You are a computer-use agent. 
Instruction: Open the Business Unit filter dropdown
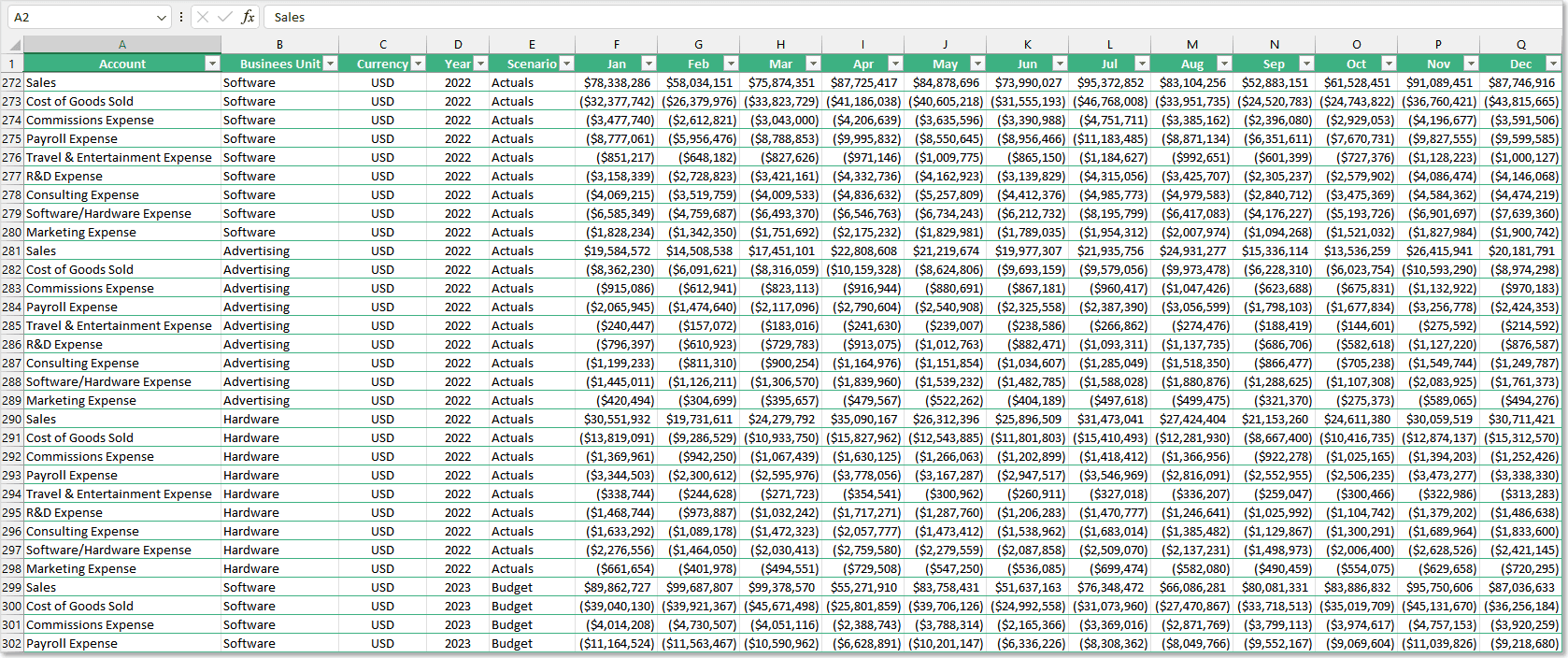point(330,64)
